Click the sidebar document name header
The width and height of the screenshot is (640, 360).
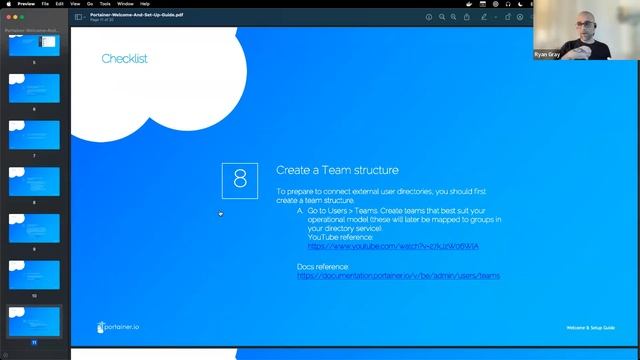31,30
